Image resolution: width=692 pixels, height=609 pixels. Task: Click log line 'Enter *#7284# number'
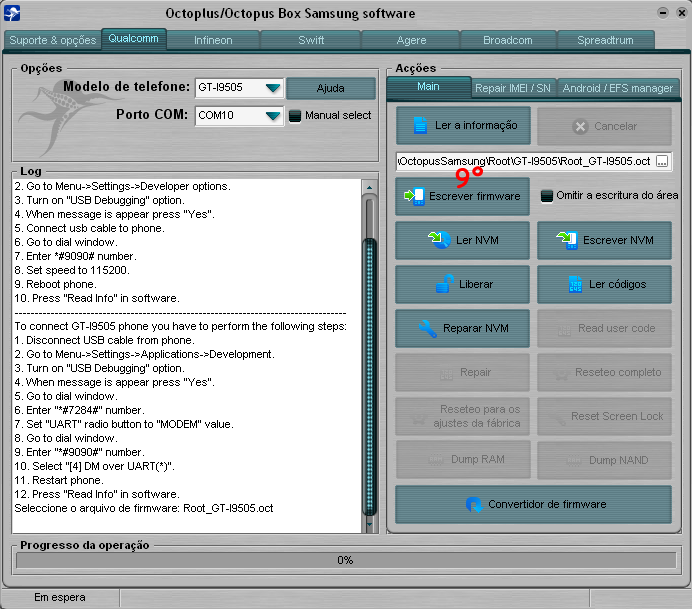(79, 410)
